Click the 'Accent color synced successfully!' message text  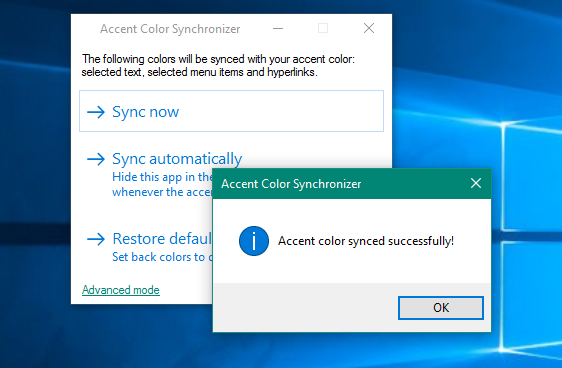pos(366,241)
